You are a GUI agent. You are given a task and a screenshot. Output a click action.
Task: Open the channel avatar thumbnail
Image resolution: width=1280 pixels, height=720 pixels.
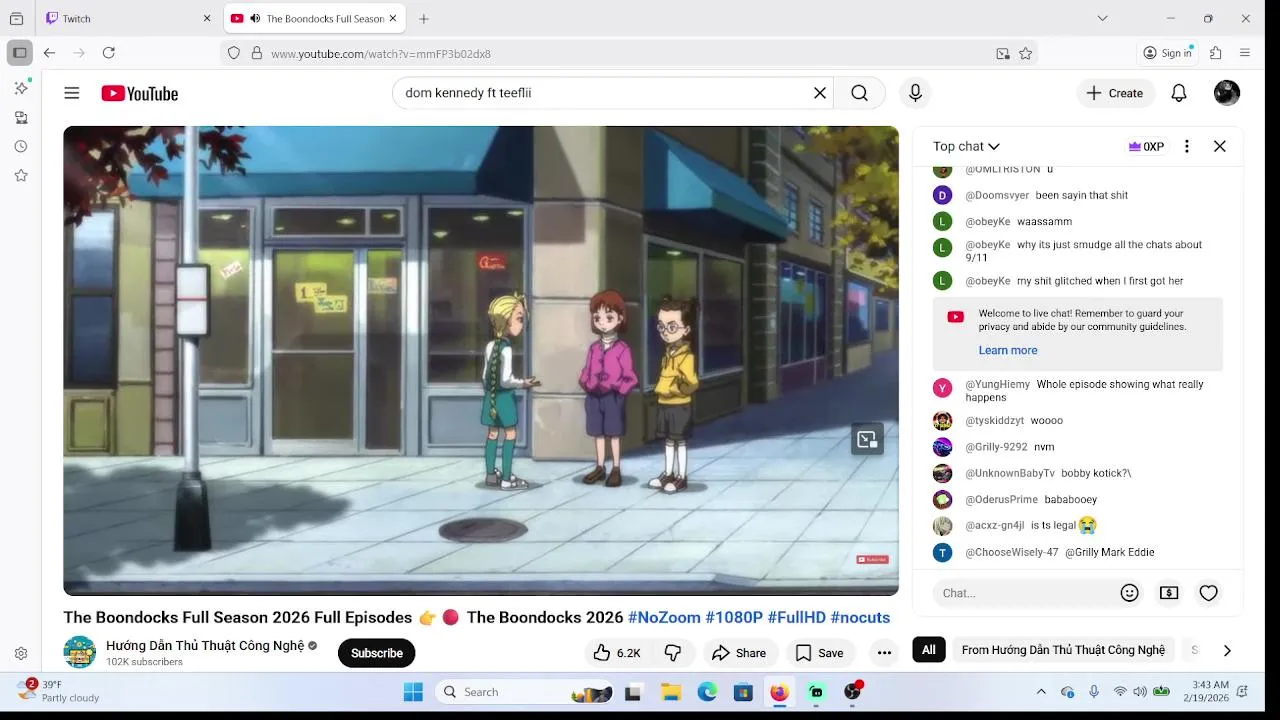pos(80,652)
